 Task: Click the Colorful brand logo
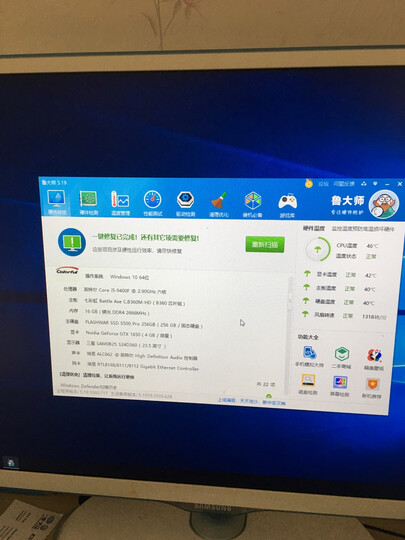point(68,270)
